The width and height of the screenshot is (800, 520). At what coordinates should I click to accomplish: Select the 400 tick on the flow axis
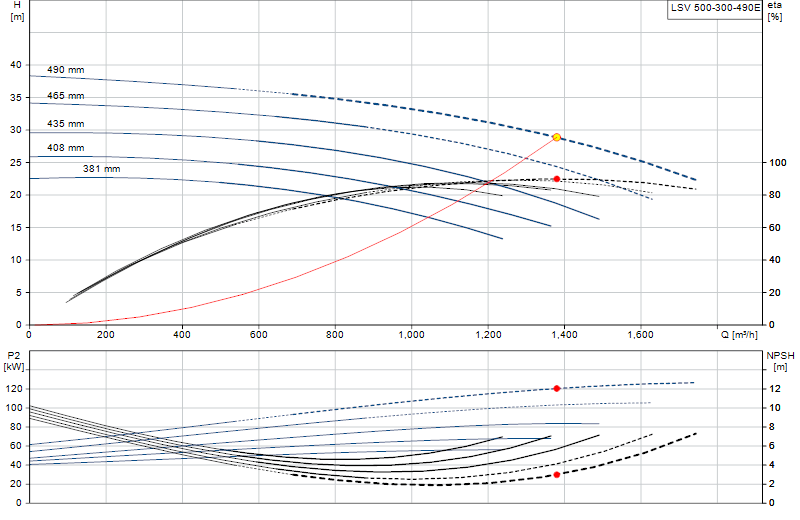182,335
